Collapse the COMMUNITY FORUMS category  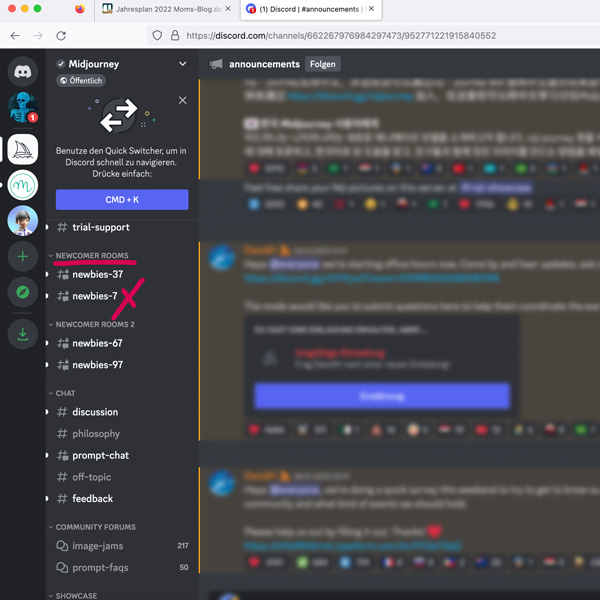point(92,527)
